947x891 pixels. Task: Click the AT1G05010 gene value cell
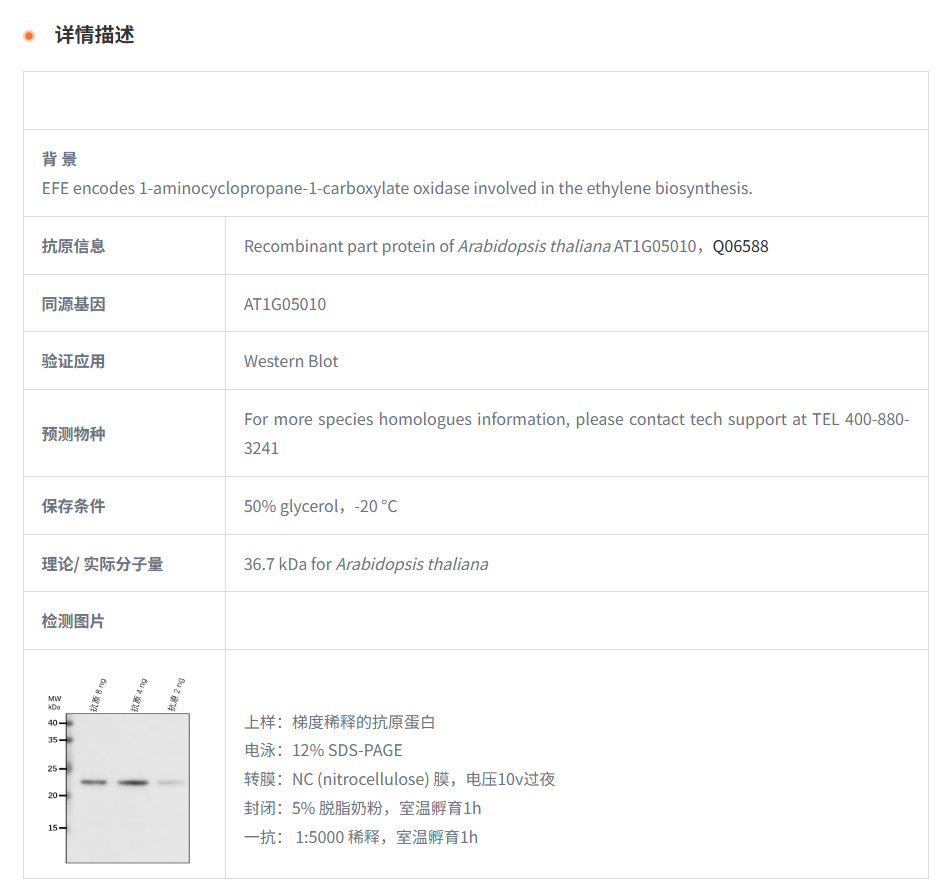[x=285, y=304]
